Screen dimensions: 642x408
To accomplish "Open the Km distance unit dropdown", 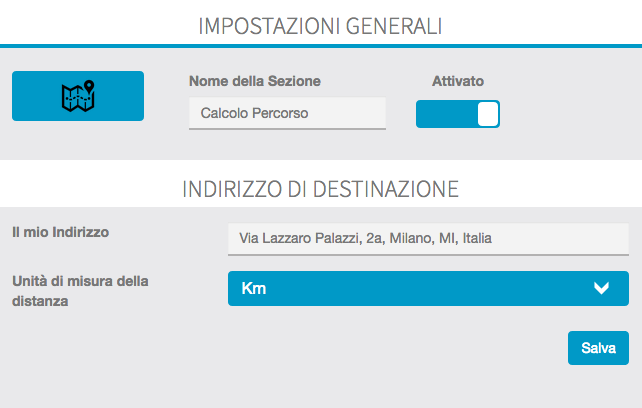I will click(428, 289).
